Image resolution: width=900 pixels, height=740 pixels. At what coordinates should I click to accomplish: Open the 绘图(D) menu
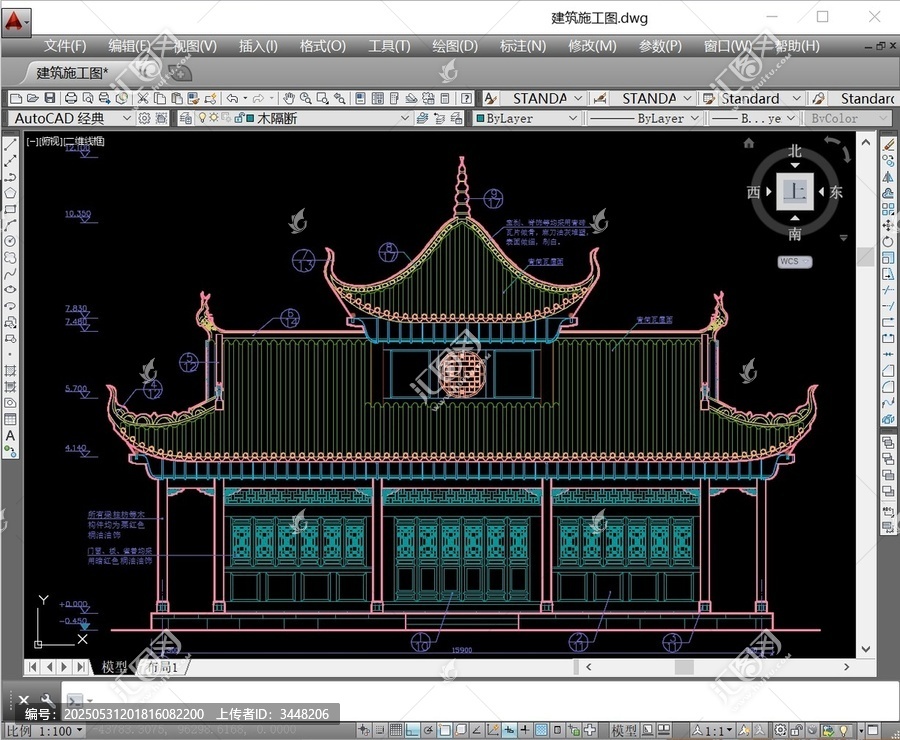pos(455,46)
